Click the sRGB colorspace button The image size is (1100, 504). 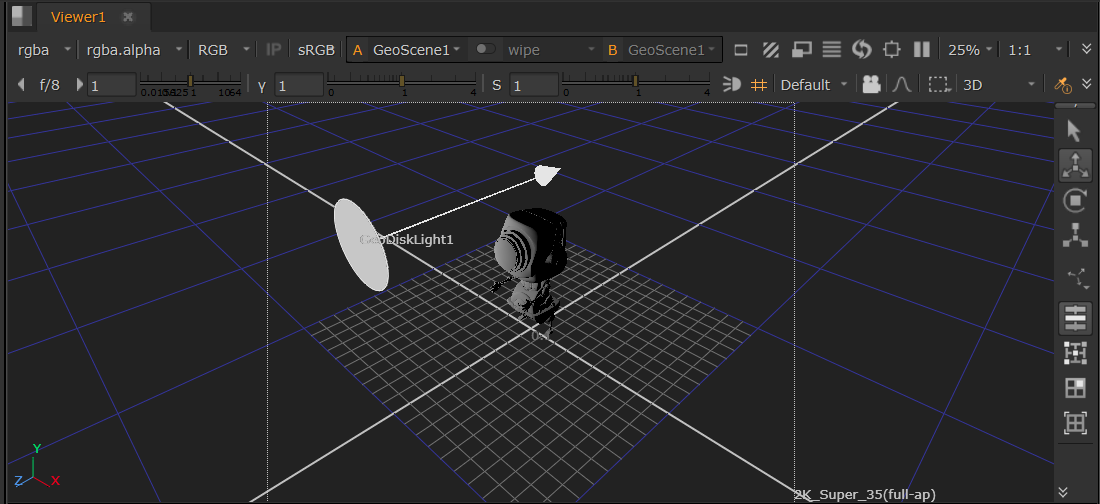click(x=316, y=49)
